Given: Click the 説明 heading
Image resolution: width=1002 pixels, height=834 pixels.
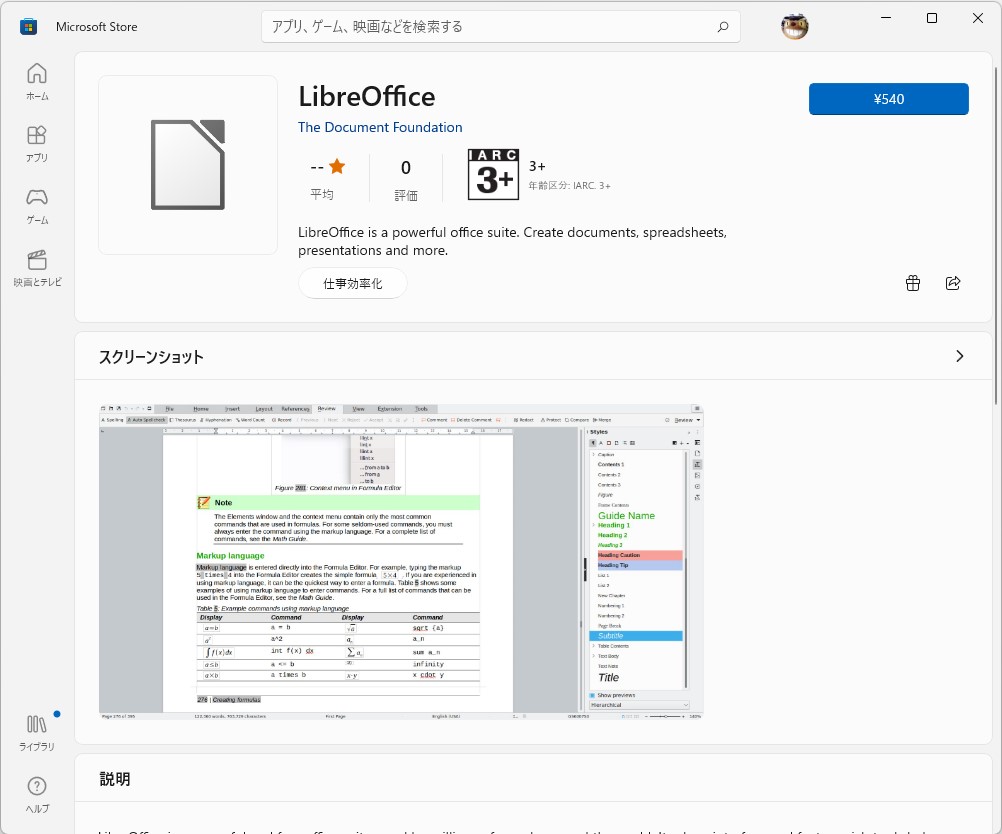Looking at the screenshot, I should (115, 779).
